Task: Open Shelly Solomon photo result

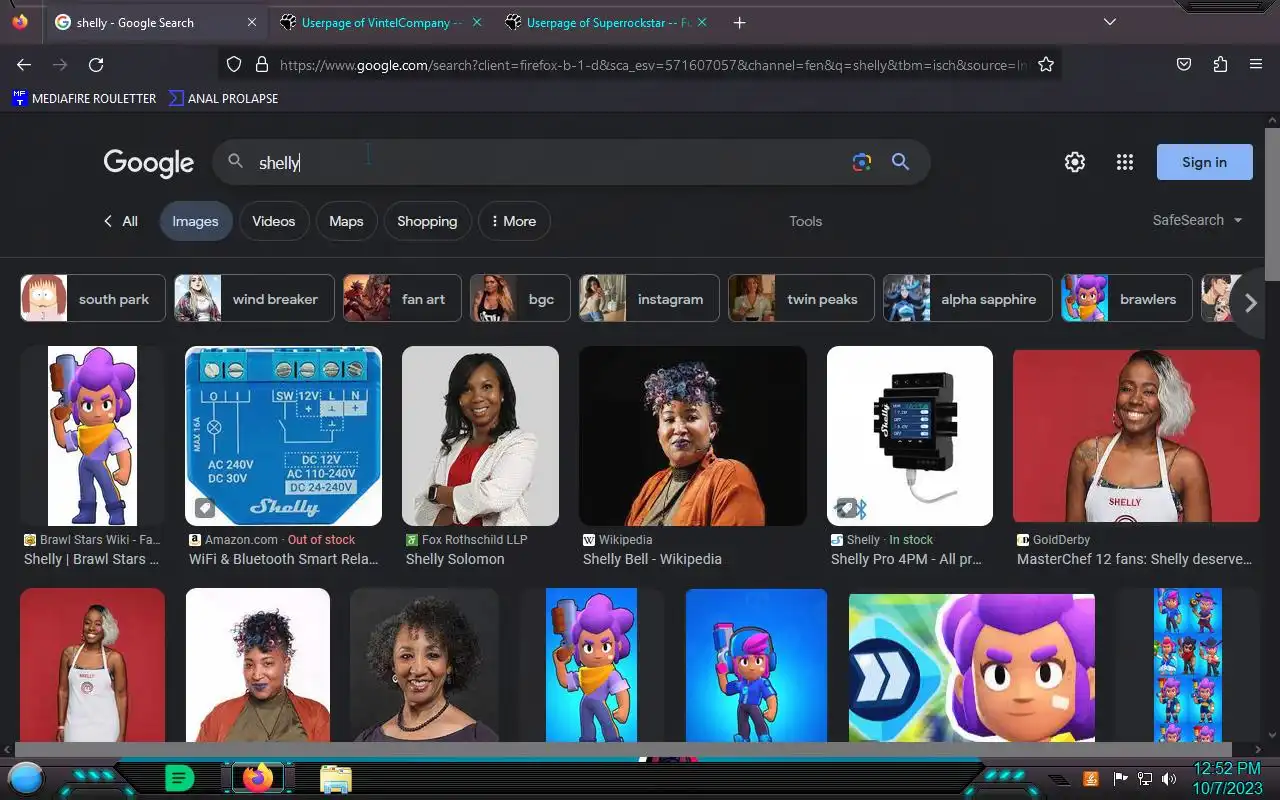Action: coord(480,436)
